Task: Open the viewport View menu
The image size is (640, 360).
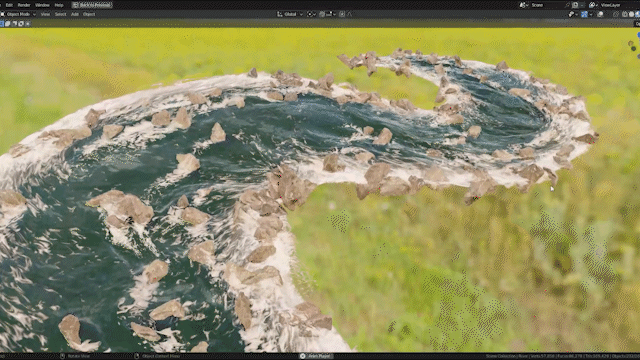Action: pyautogui.click(x=45, y=14)
